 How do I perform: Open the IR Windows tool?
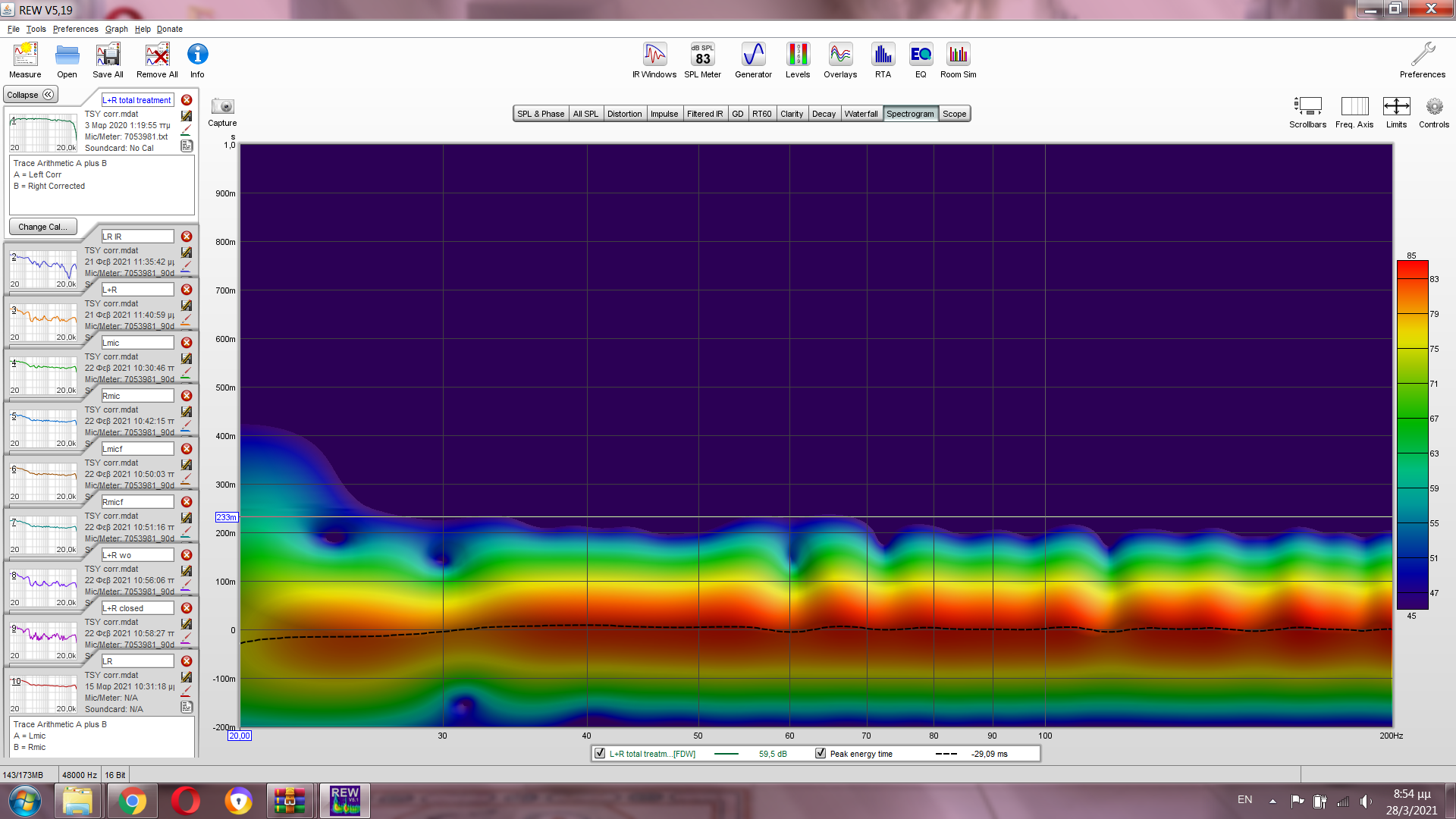click(x=654, y=60)
